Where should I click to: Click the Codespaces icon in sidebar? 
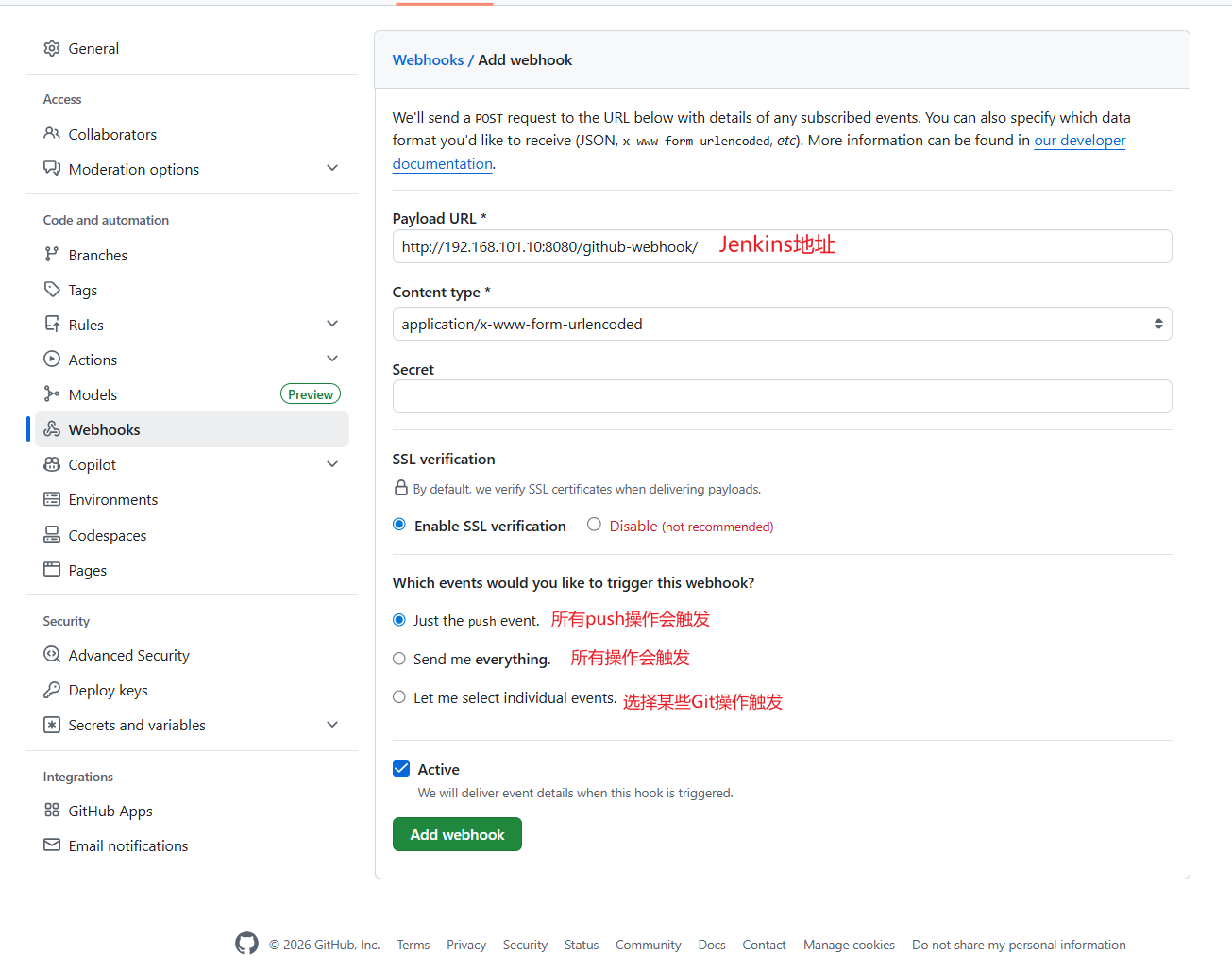click(x=52, y=535)
